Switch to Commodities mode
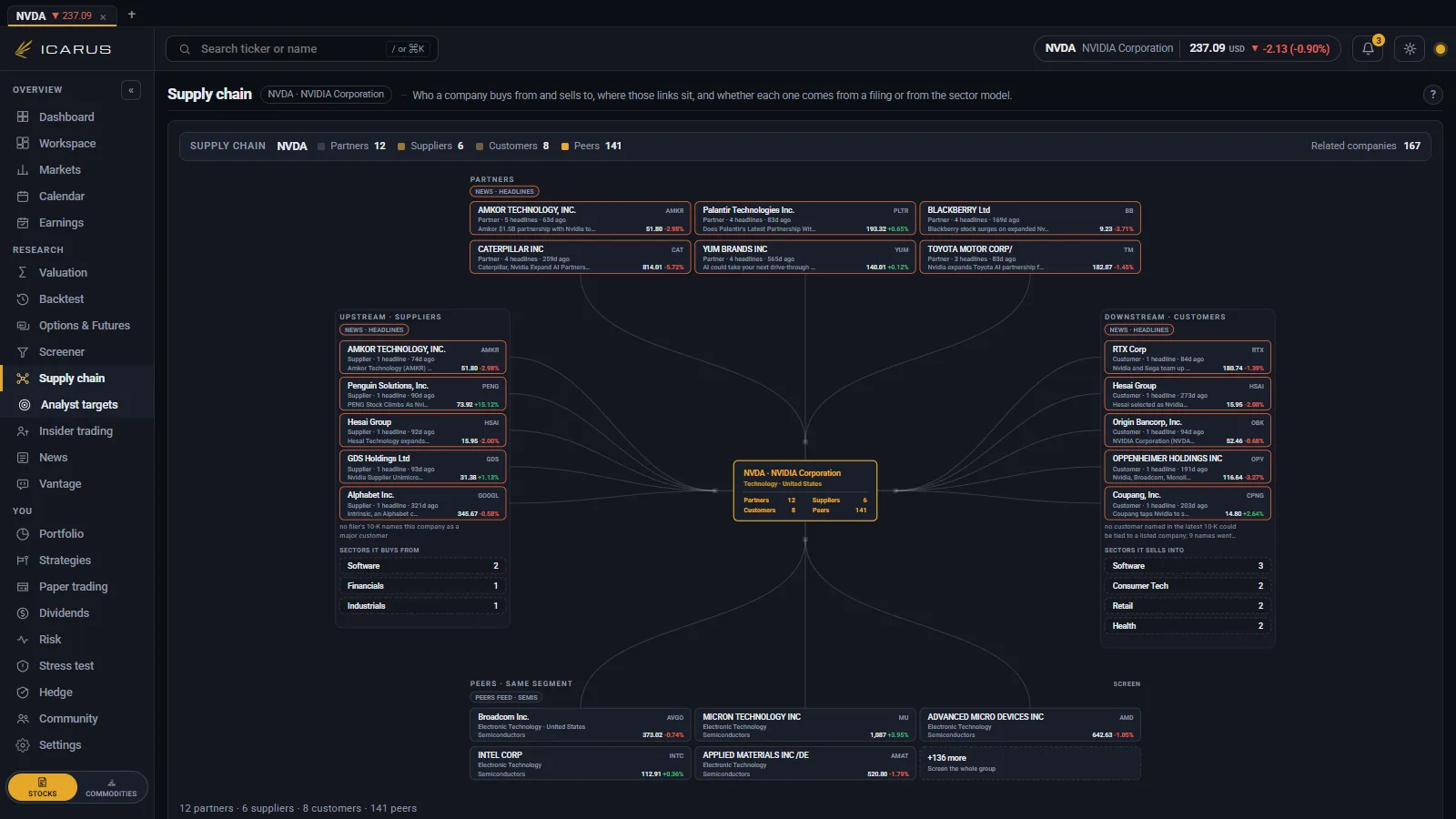The width and height of the screenshot is (1456, 819). click(111, 787)
